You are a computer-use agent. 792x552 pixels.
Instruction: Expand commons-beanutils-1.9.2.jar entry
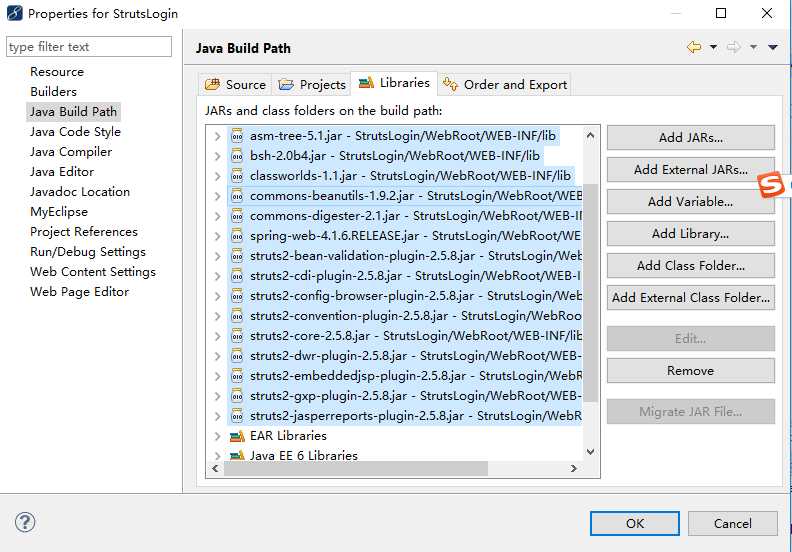point(217,196)
